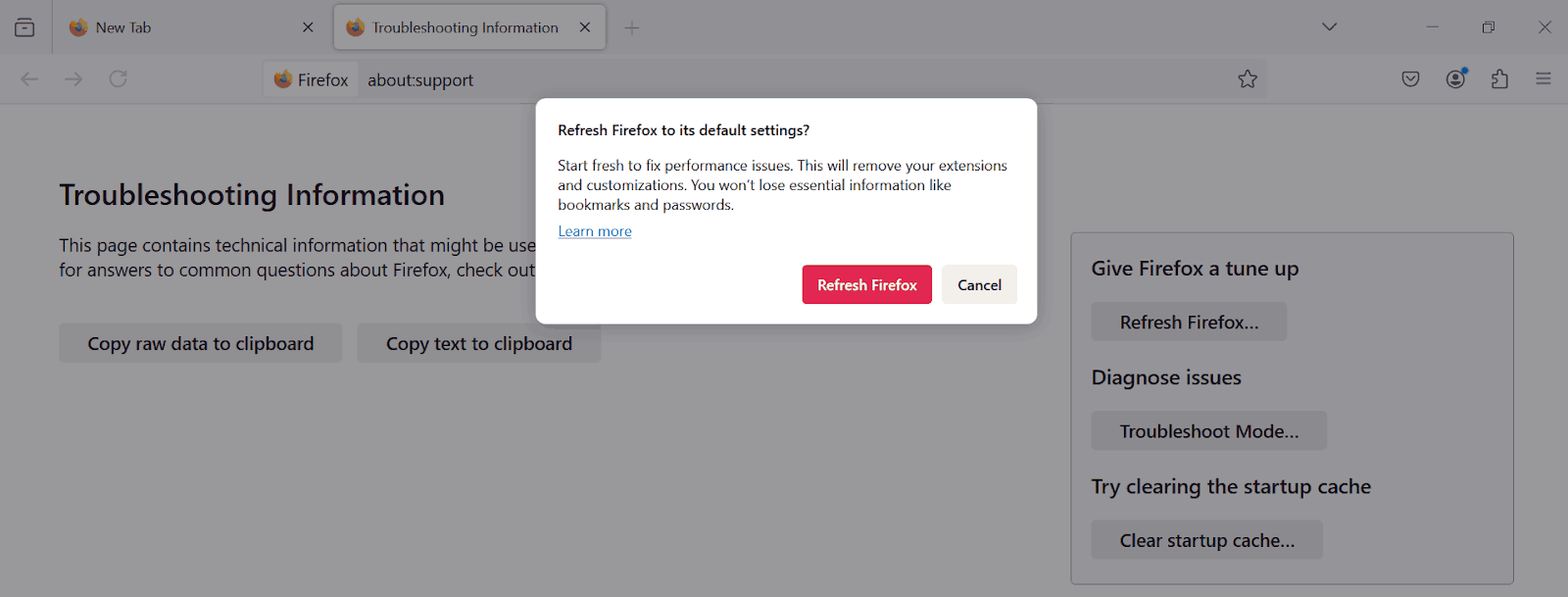Open the Learn more link
Screen dimensions: 1568x597
[594, 230]
